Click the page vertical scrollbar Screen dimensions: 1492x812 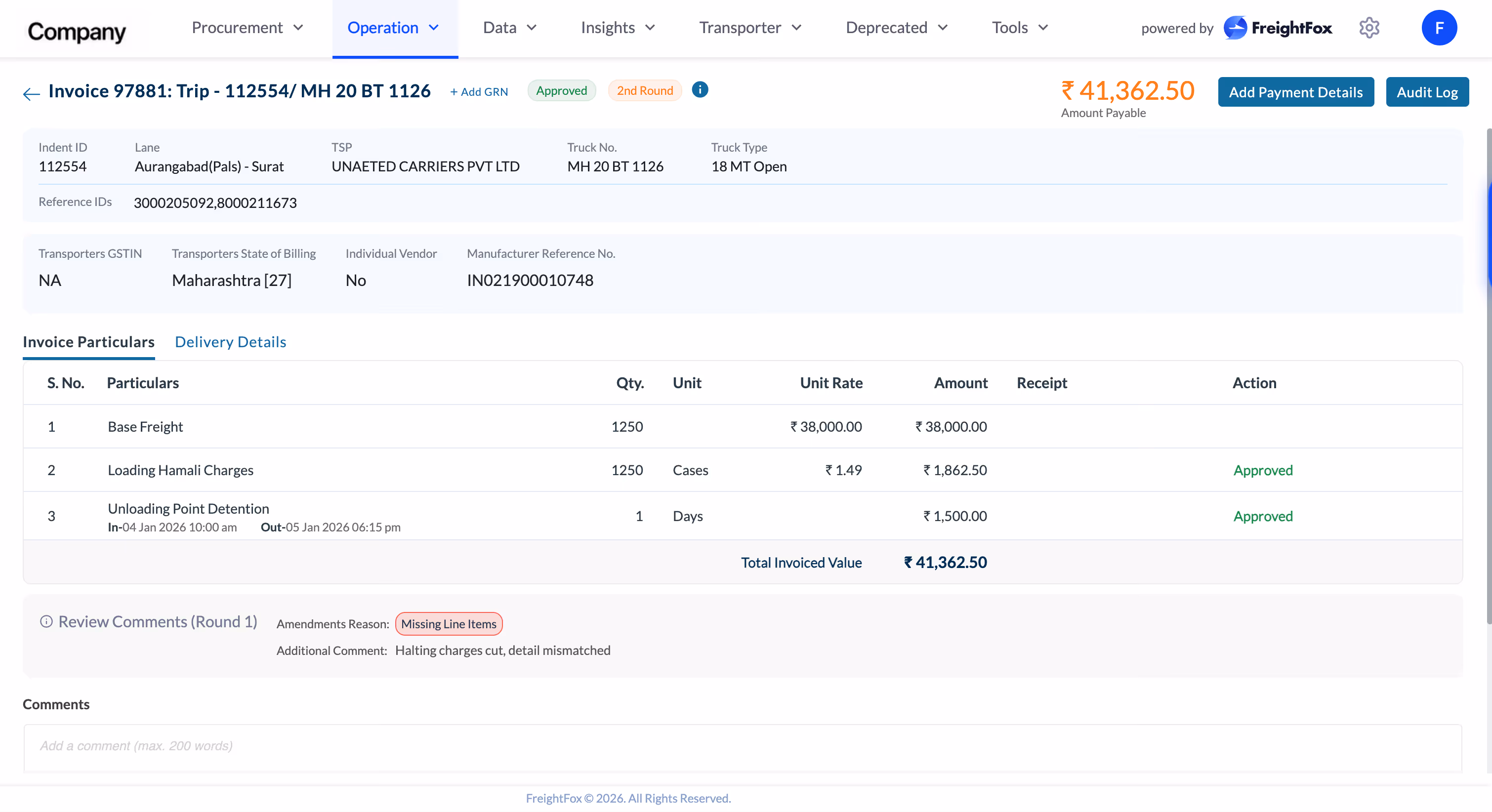tap(1489, 376)
